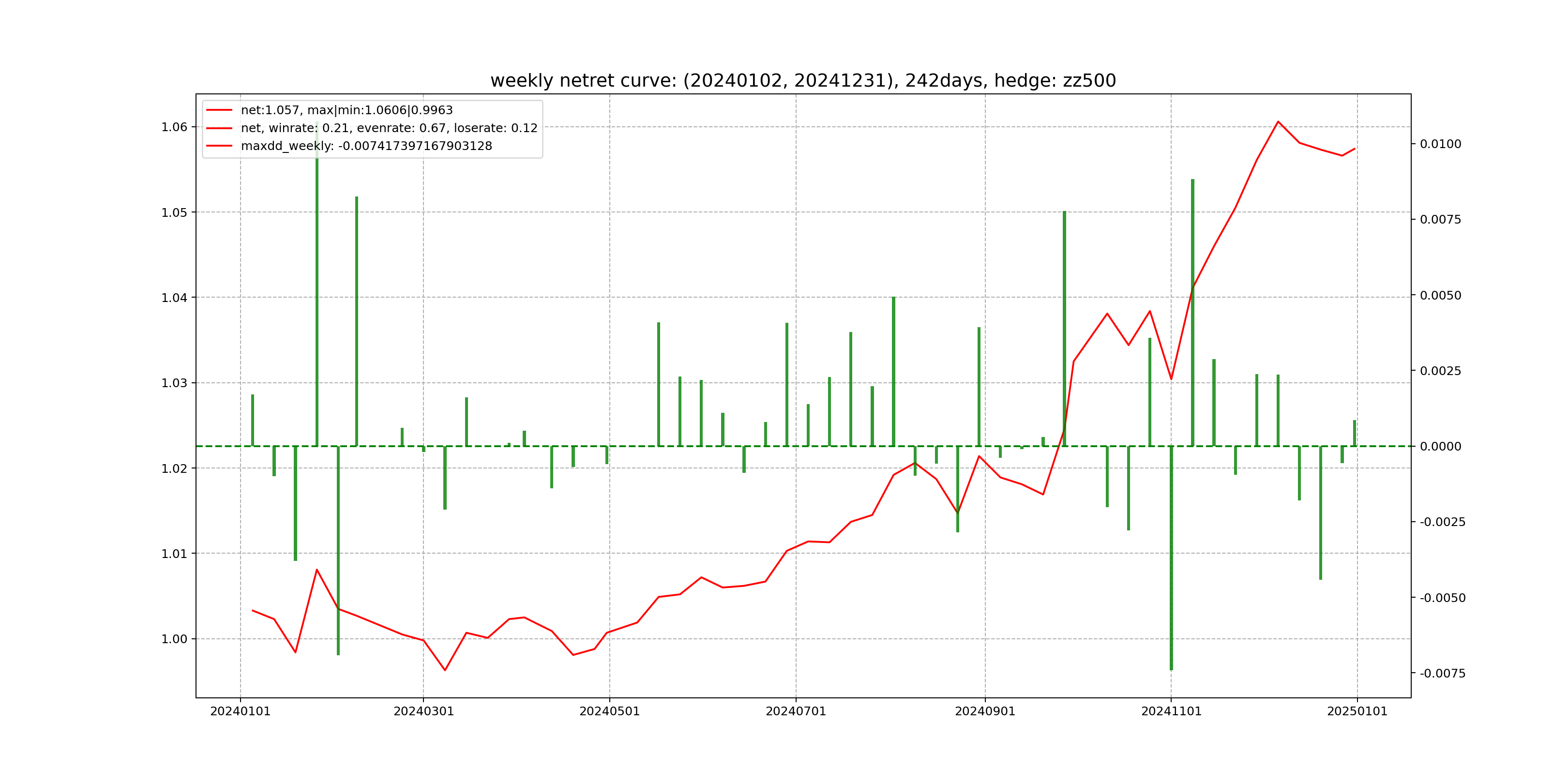The height and width of the screenshot is (784, 1568).
Task: Click the 1.03 left y-axis label
Action: pyautogui.click(x=174, y=383)
